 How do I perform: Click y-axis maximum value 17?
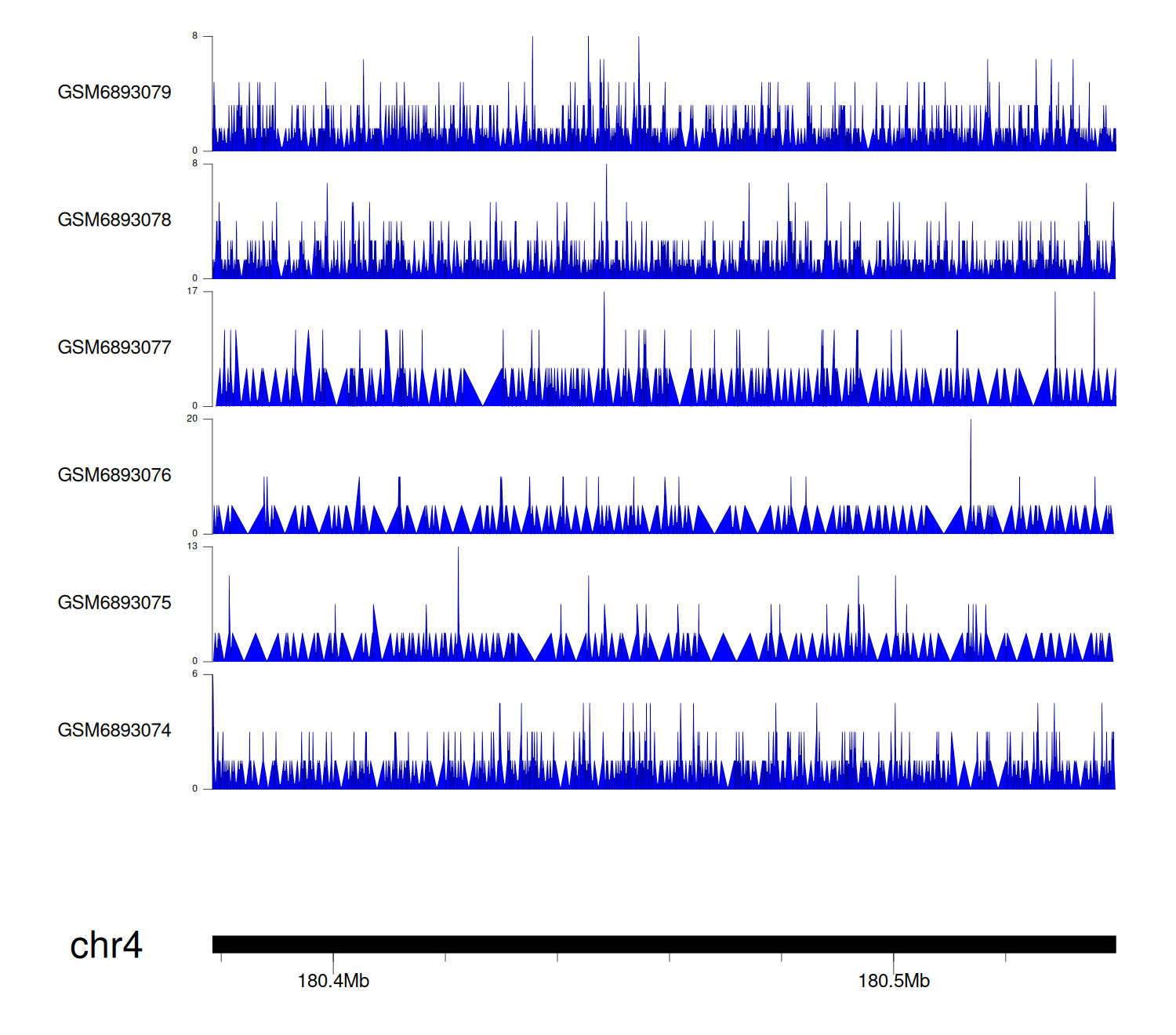(192, 291)
